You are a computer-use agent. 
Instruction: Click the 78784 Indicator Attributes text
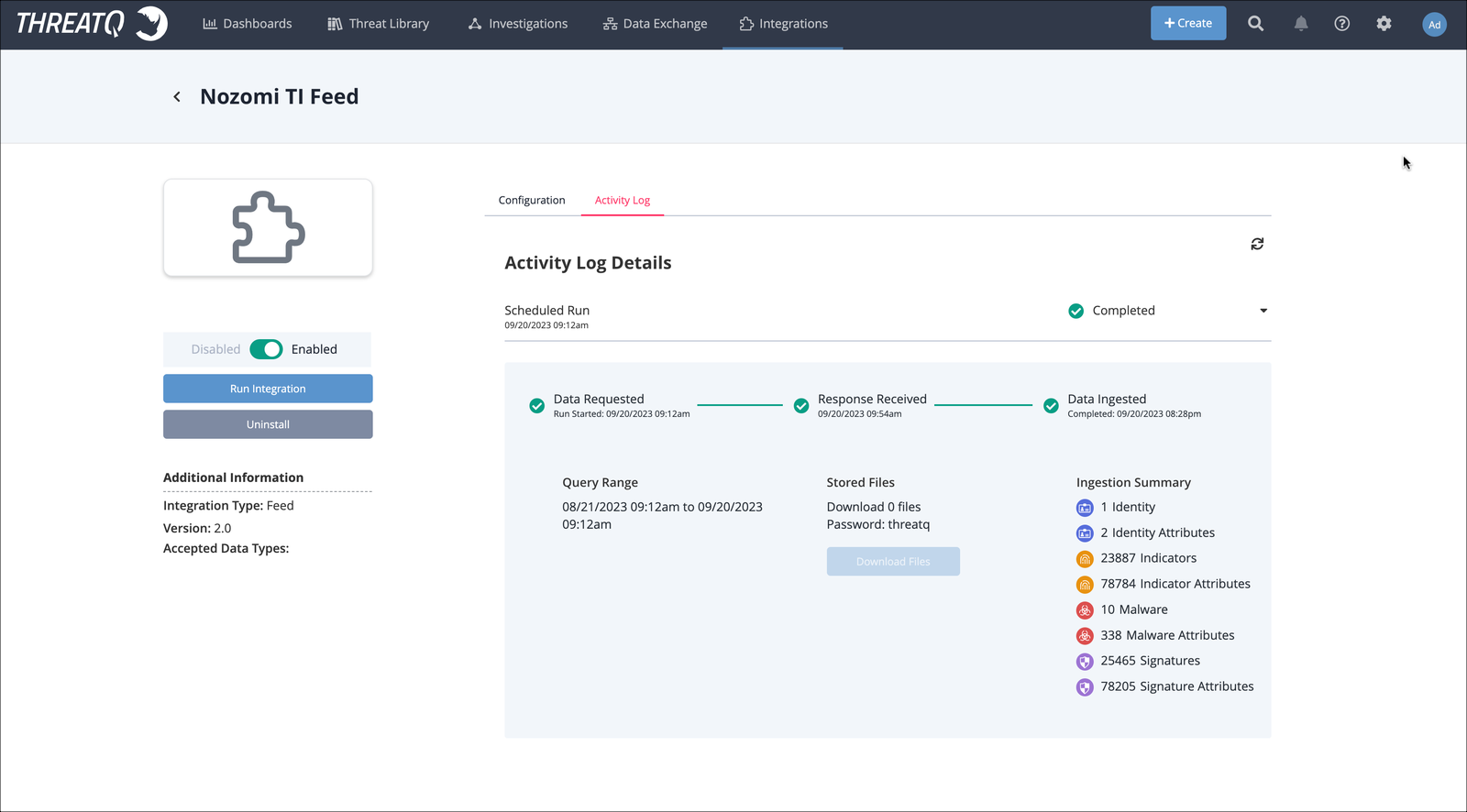(x=1175, y=584)
